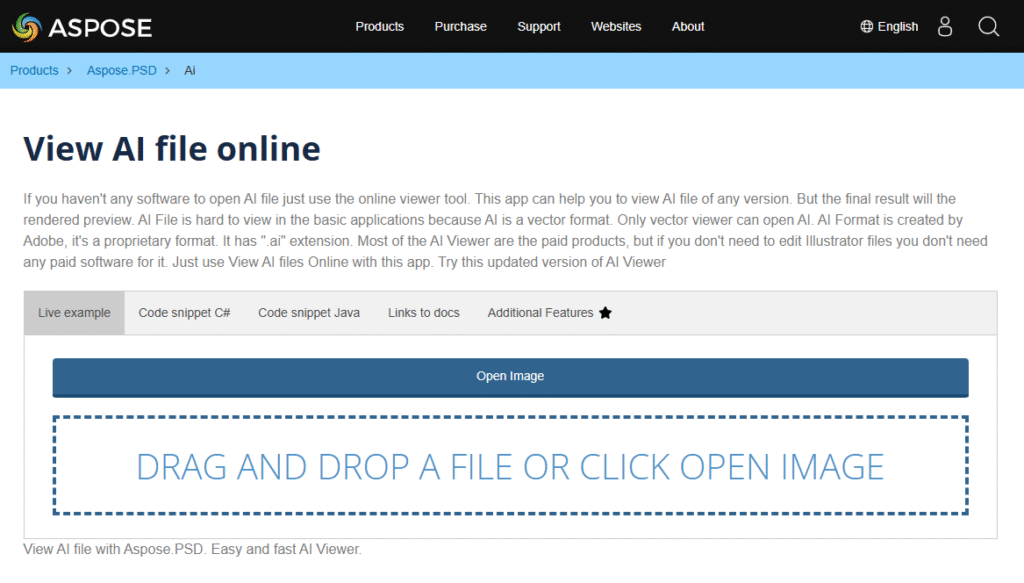1024x583 pixels.
Task: Open the Websites menu
Action: (x=616, y=27)
